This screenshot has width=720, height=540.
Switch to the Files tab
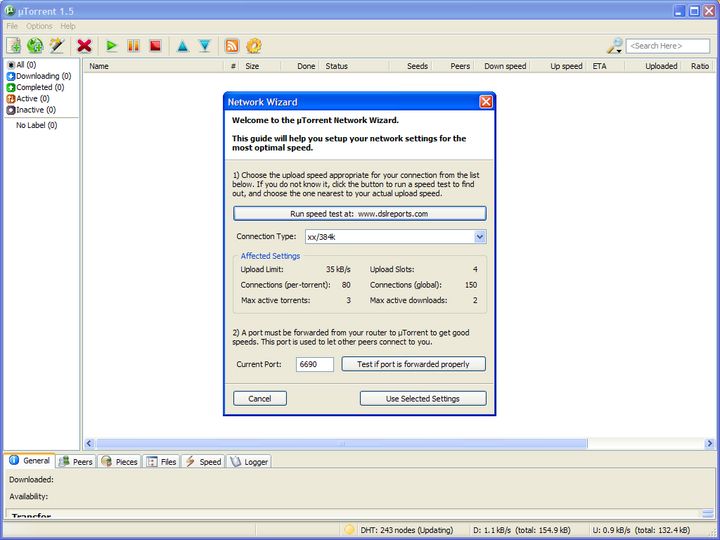(x=161, y=462)
